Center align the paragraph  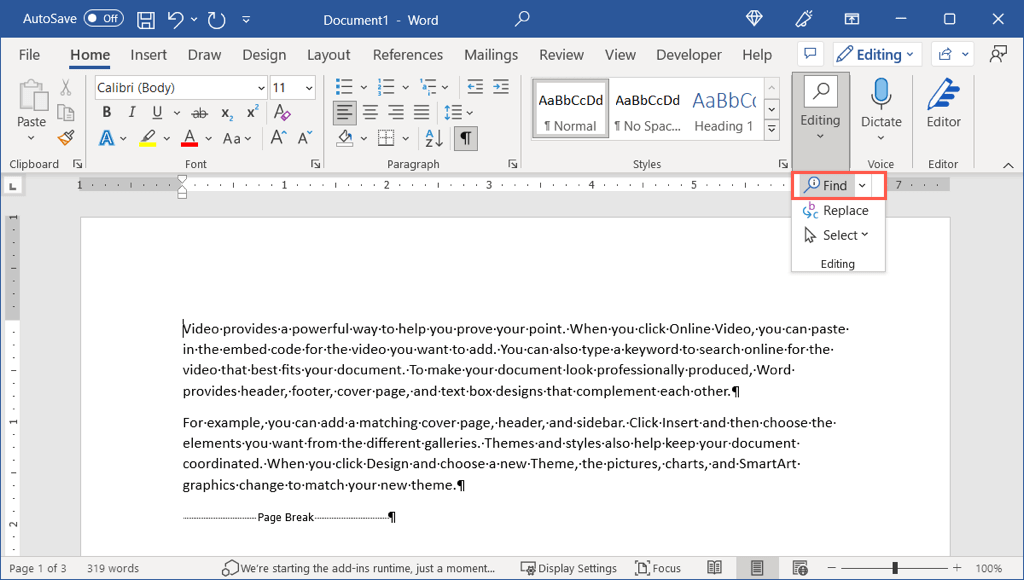click(370, 113)
